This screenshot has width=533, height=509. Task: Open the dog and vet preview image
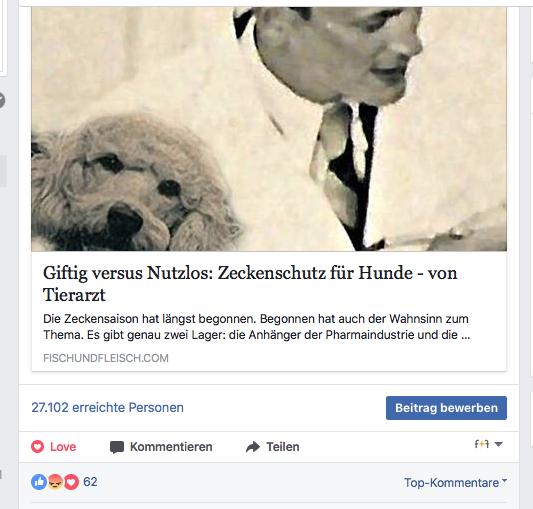(269, 129)
